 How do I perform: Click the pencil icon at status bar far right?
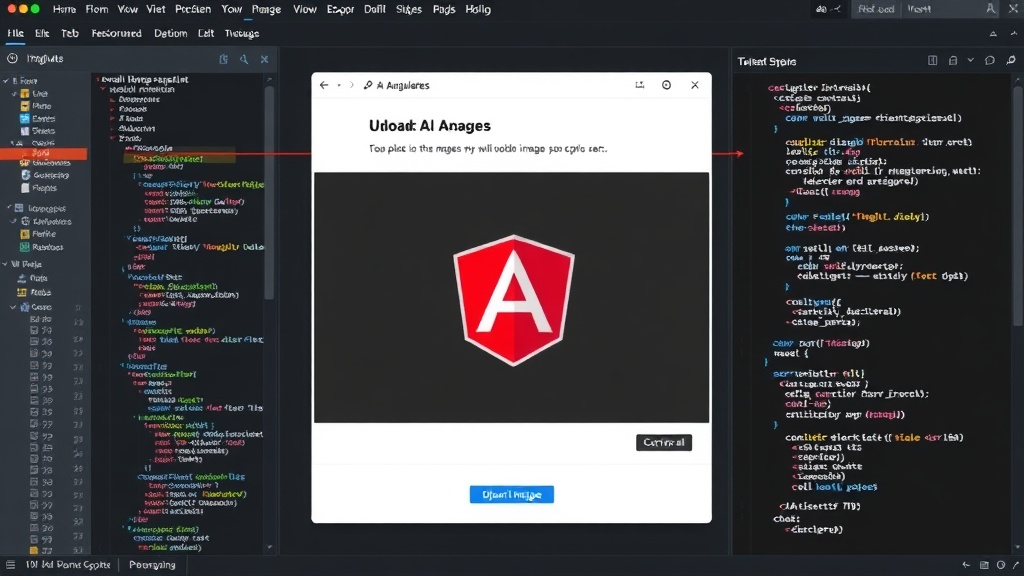click(x=1016, y=565)
